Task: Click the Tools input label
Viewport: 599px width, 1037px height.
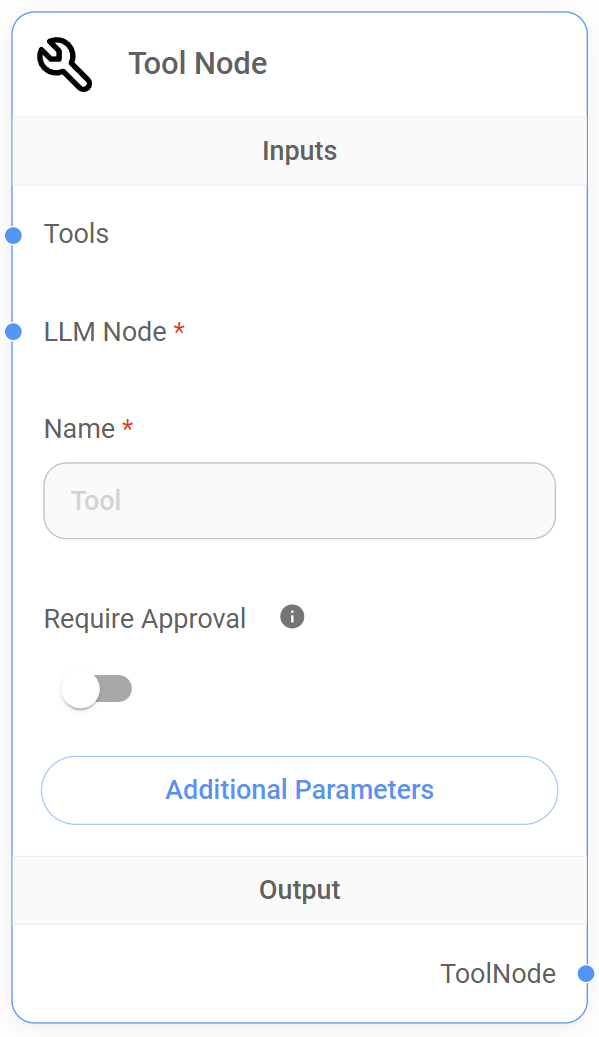Action: [76, 234]
